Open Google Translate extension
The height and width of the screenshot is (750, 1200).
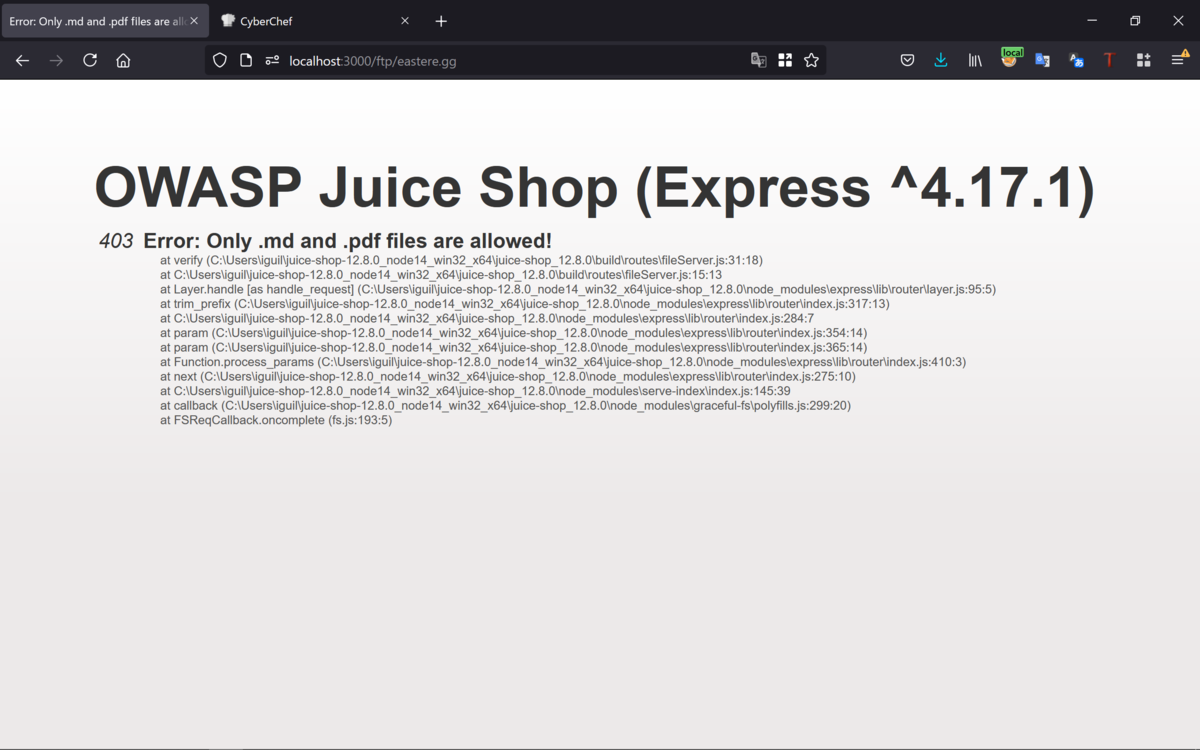coord(1042,60)
